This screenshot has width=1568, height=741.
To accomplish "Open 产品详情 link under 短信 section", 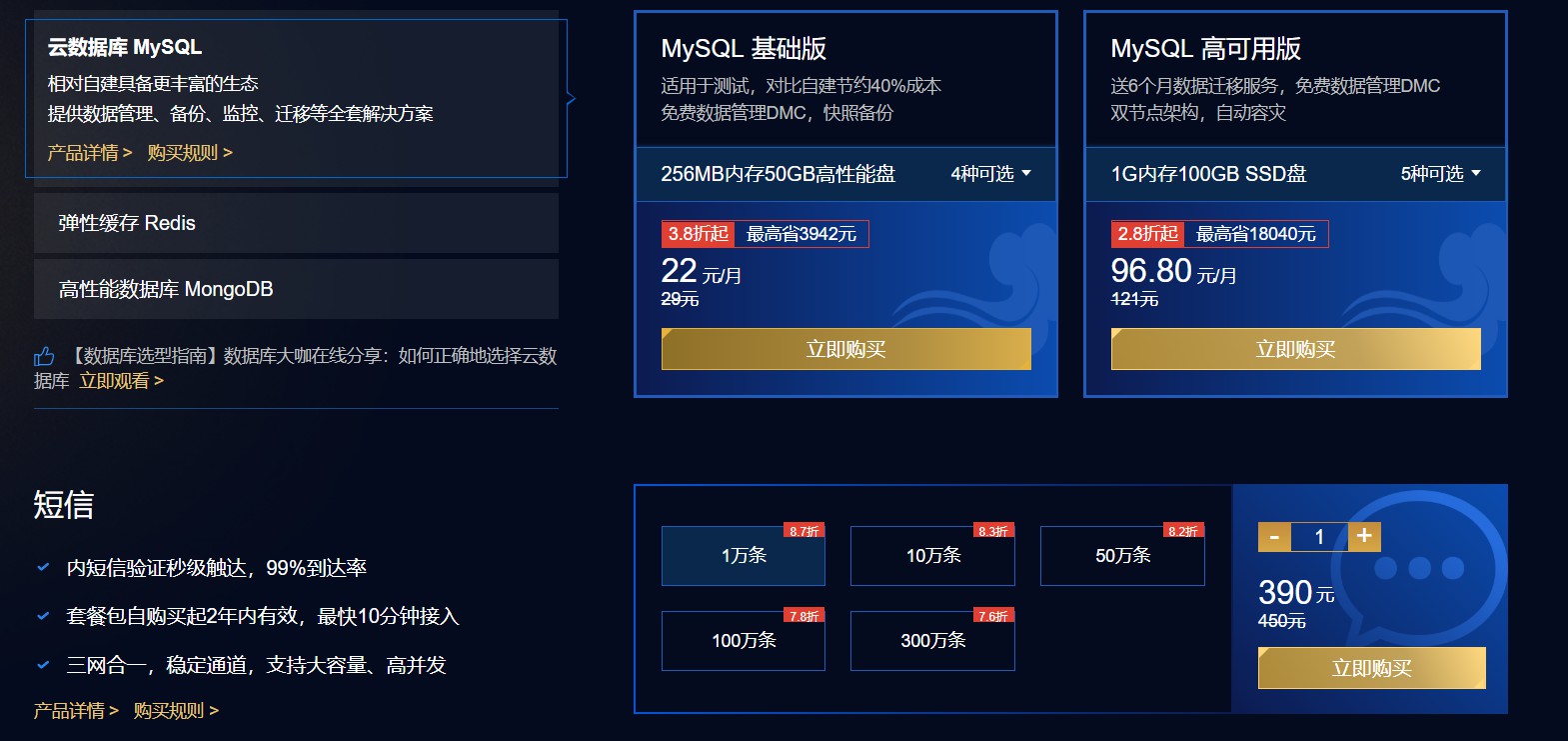I will [76, 711].
